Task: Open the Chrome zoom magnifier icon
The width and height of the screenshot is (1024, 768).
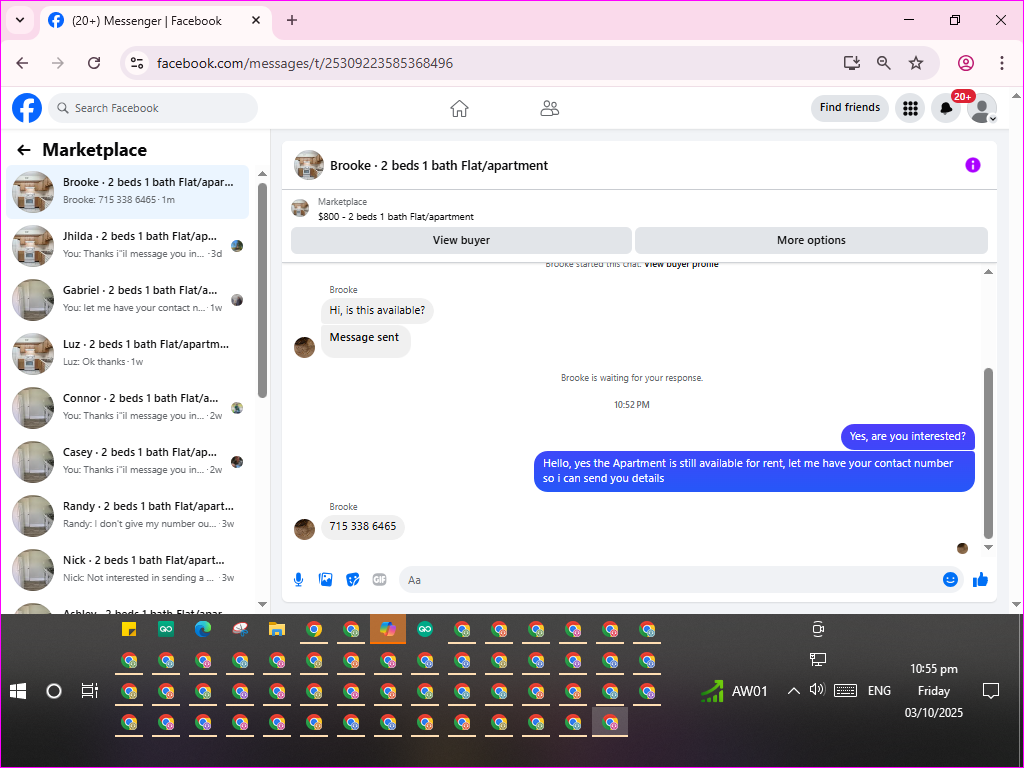Action: [x=884, y=63]
